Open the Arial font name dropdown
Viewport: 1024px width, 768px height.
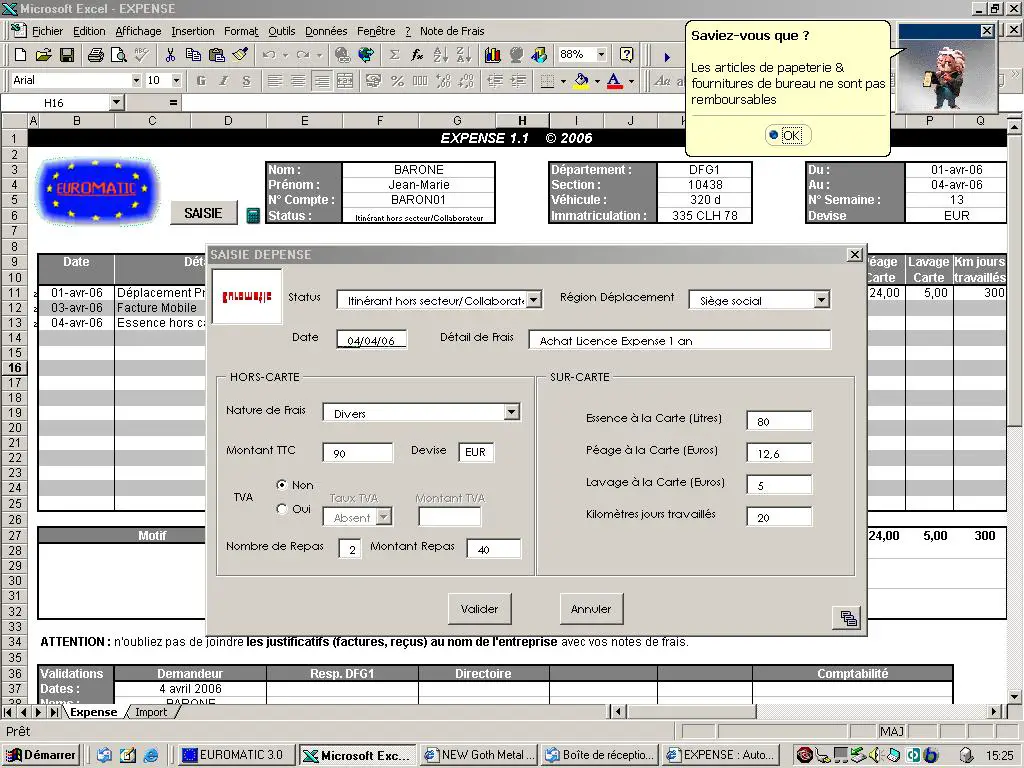pos(136,80)
